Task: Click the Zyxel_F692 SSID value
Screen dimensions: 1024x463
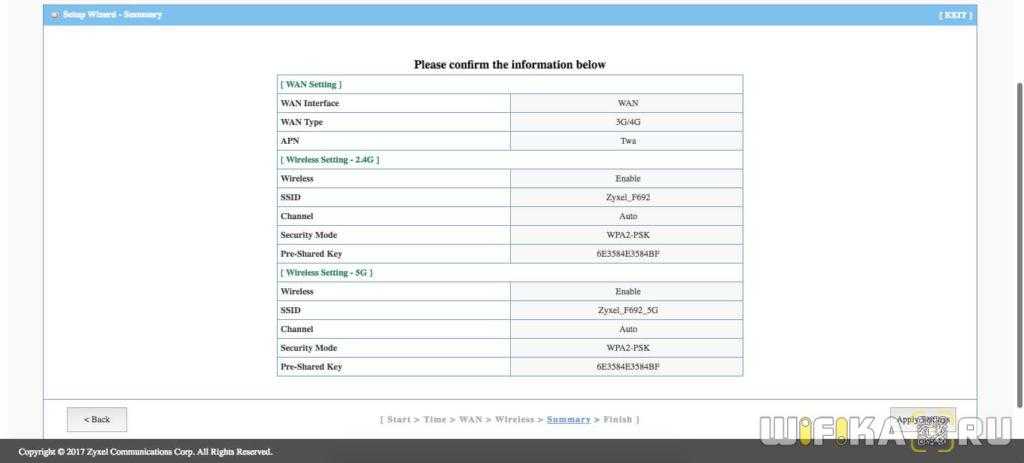Action: [x=627, y=197]
